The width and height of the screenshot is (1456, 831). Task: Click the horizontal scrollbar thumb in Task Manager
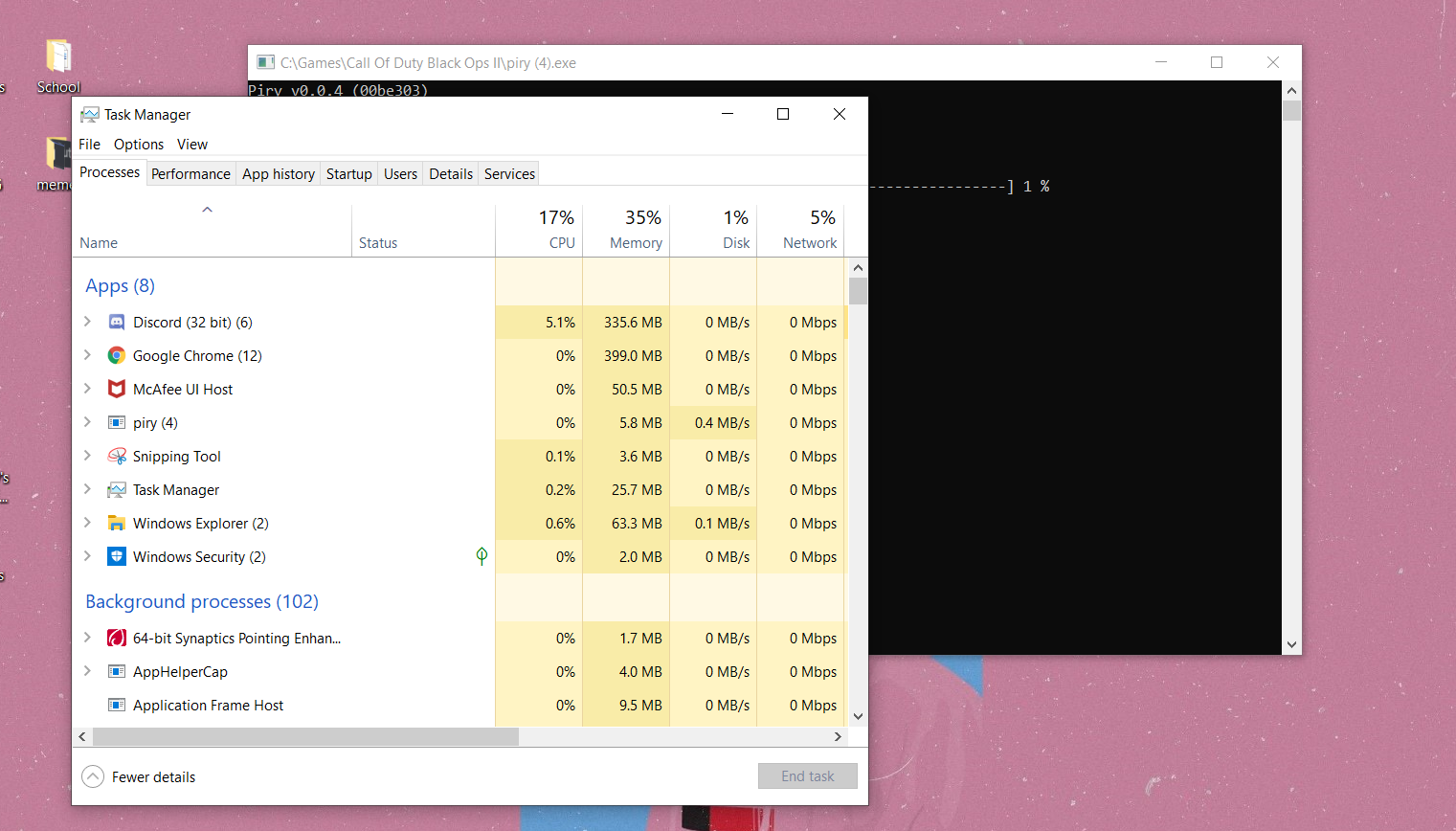[x=305, y=736]
